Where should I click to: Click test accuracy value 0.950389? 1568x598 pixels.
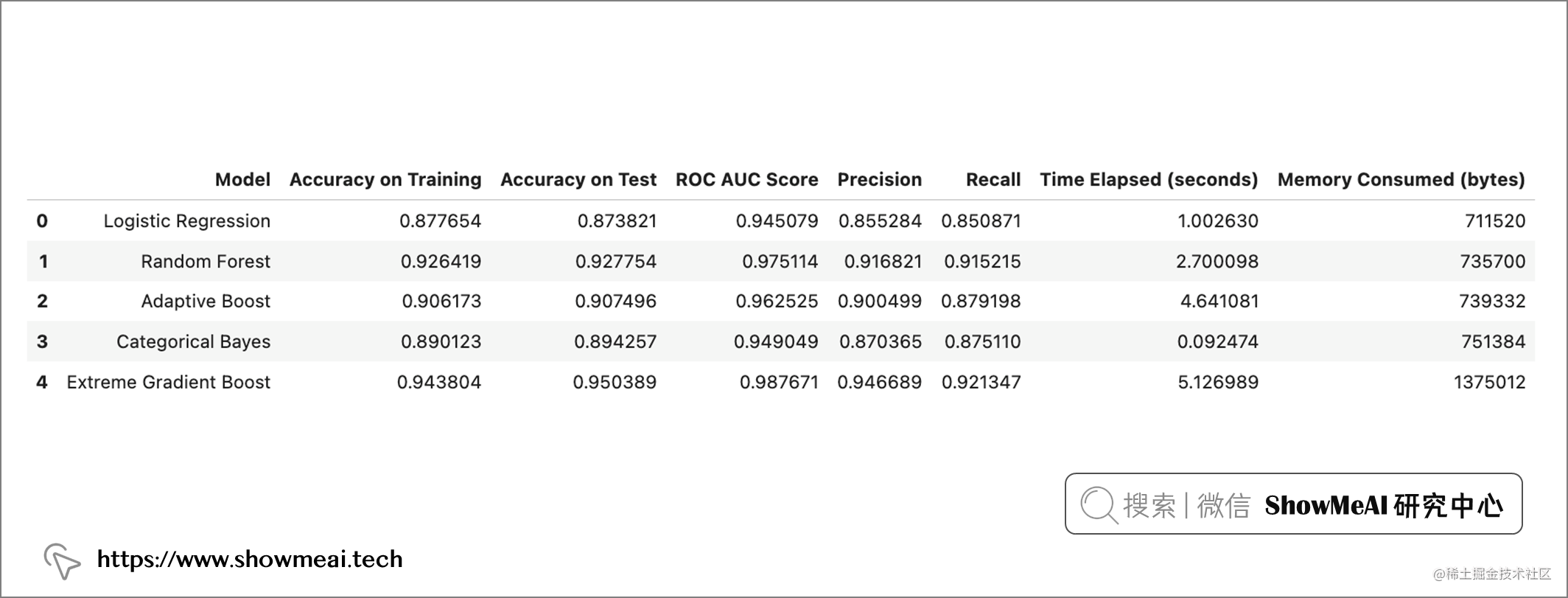click(615, 382)
